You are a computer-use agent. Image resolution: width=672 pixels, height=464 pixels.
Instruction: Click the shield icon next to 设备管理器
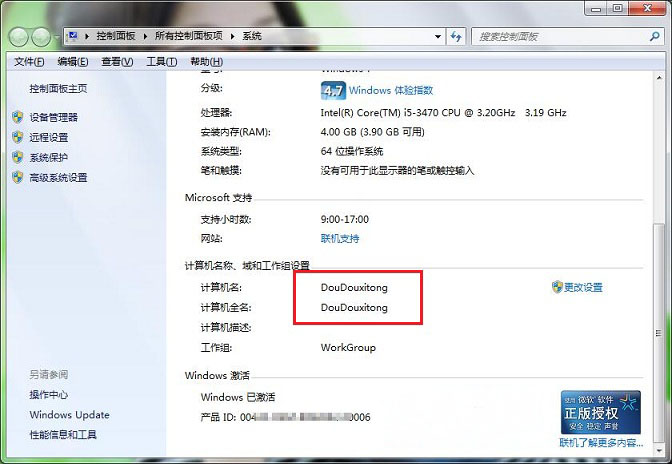18,117
